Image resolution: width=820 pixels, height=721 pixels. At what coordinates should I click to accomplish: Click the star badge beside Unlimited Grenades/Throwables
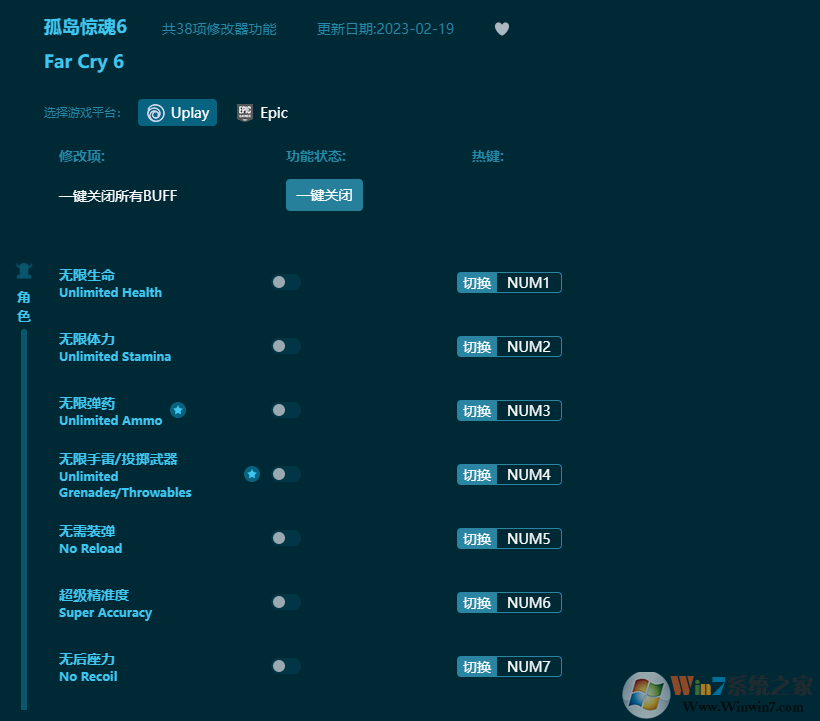click(252, 474)
